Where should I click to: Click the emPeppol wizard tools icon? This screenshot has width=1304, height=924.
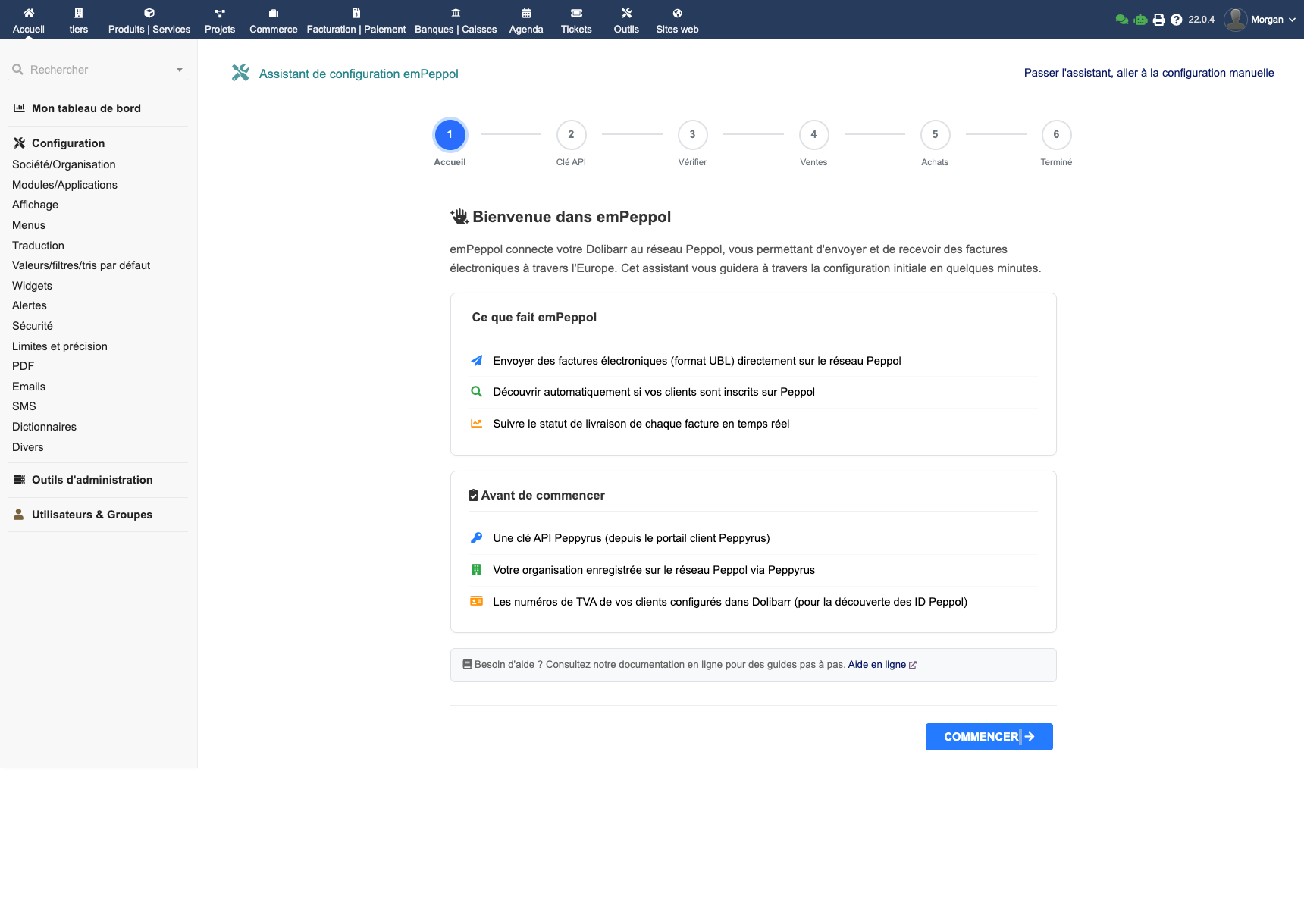(x=240, y=73)
